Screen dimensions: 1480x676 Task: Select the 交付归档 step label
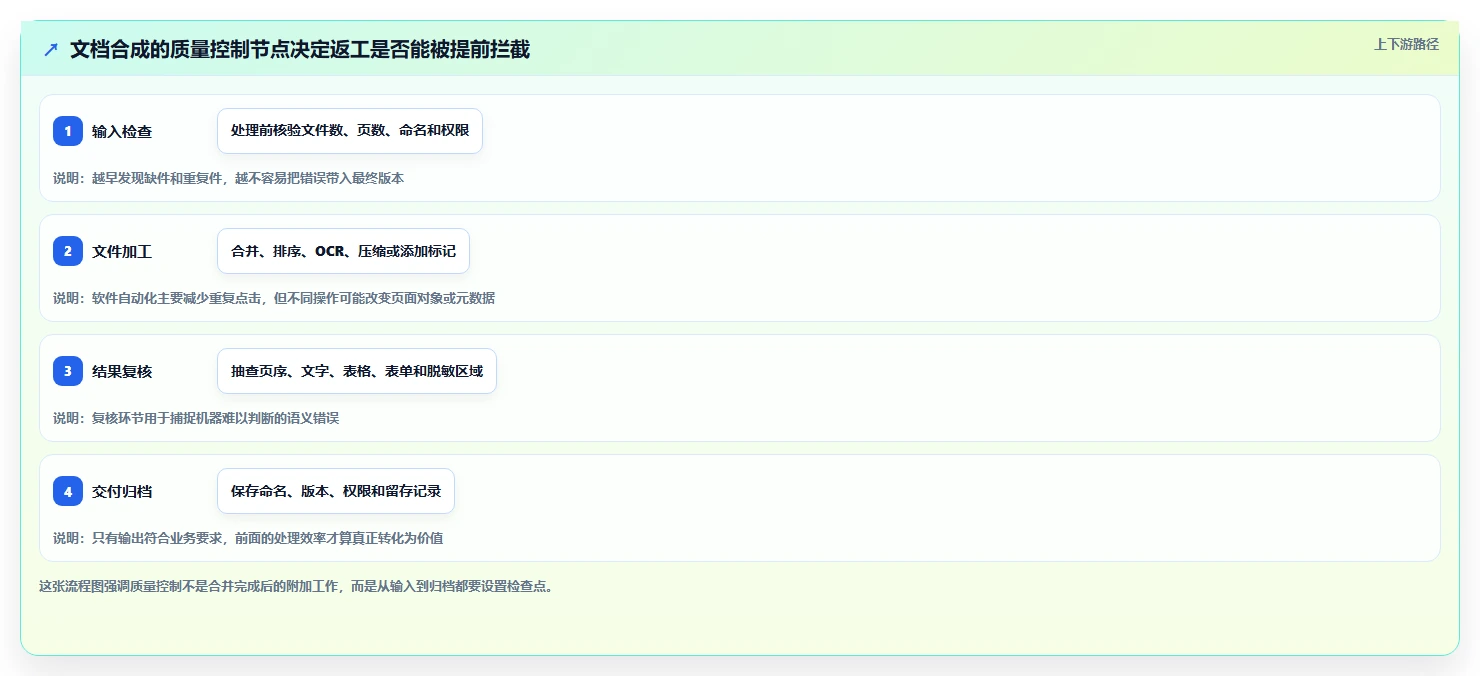click(122, 491)
